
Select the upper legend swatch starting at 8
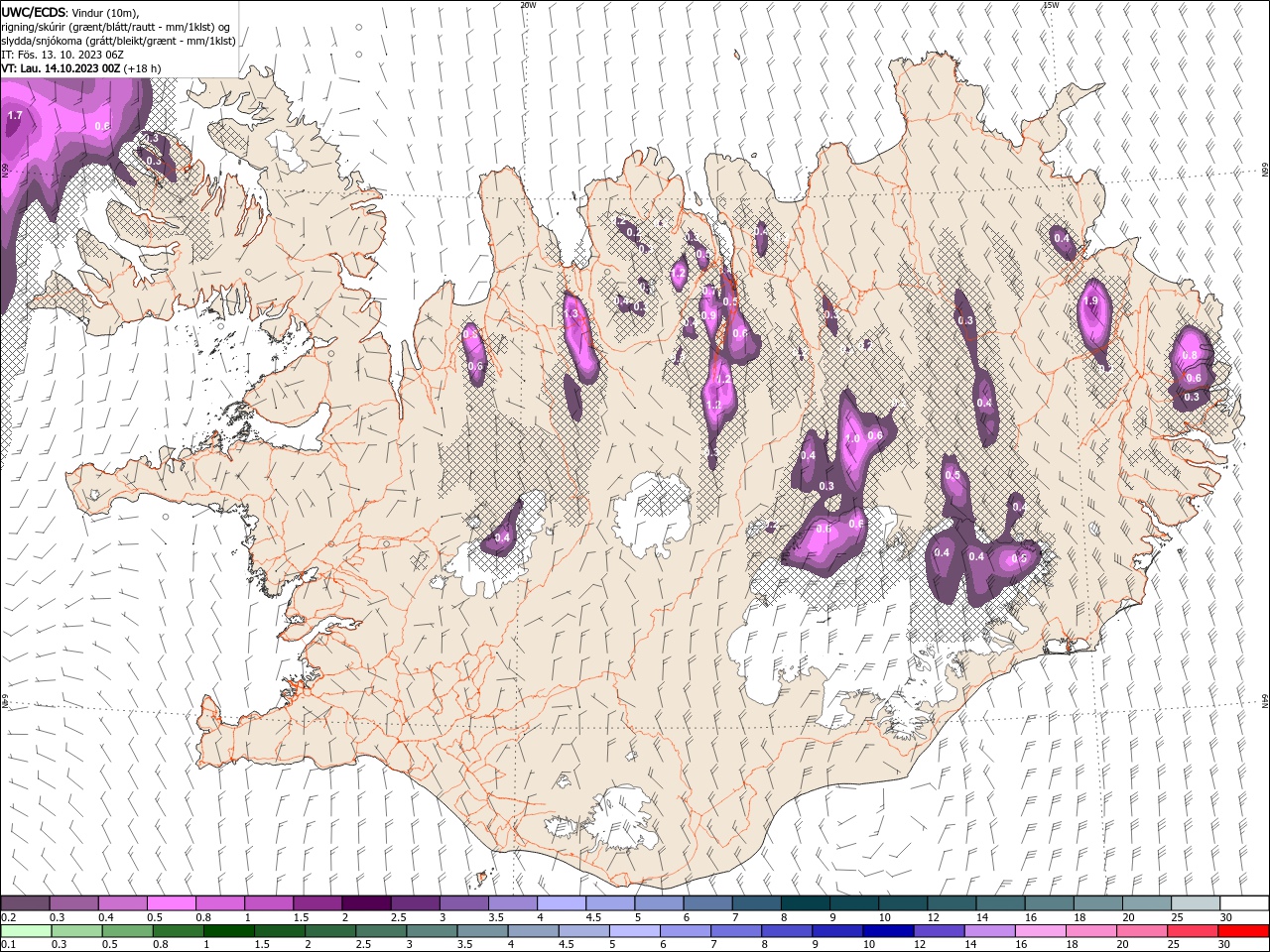805,903
